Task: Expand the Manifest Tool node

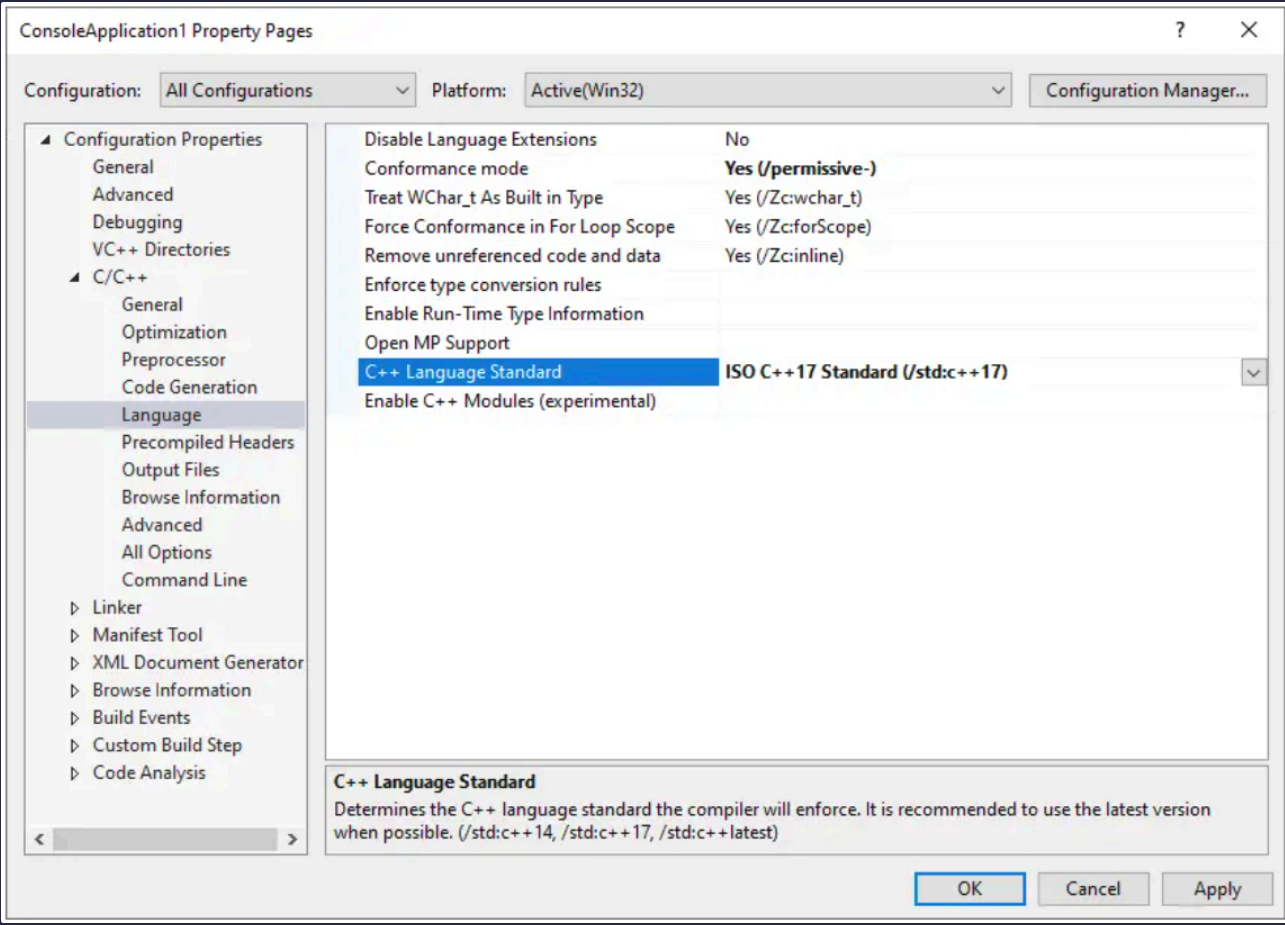Action: [75, 635]
